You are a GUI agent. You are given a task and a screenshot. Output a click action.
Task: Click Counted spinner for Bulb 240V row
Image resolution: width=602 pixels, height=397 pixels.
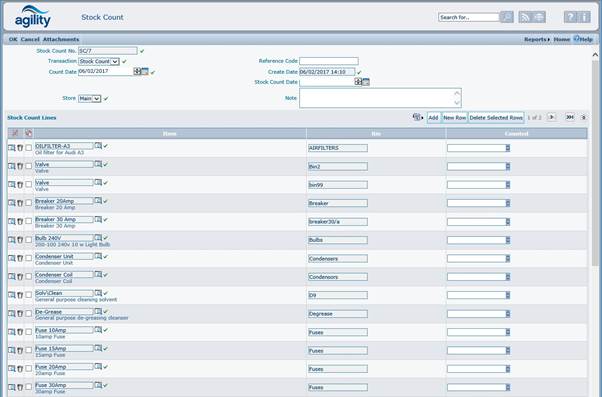508,240
